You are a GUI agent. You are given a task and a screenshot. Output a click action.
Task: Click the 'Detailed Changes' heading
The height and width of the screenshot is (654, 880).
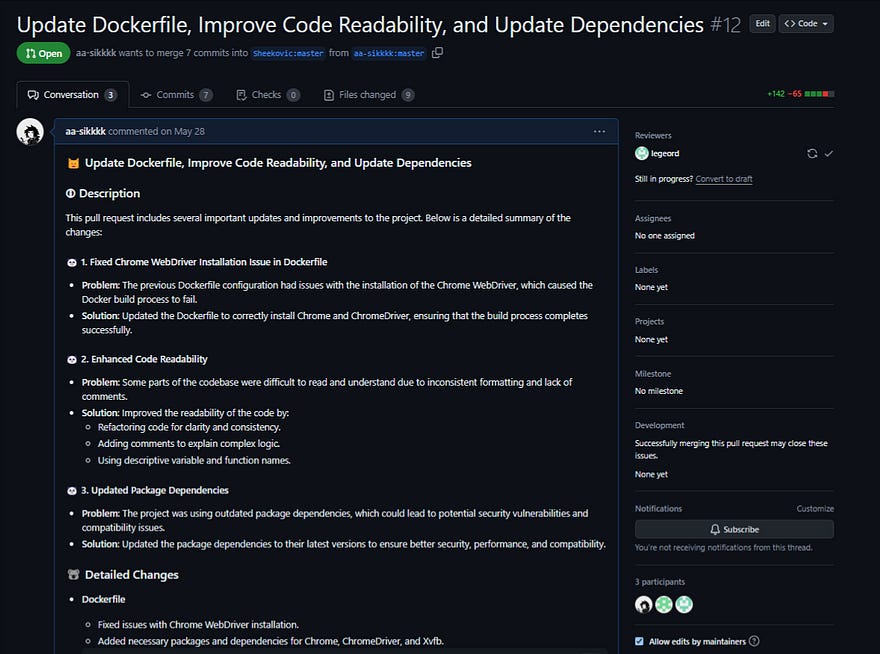[x=131, y=575]
